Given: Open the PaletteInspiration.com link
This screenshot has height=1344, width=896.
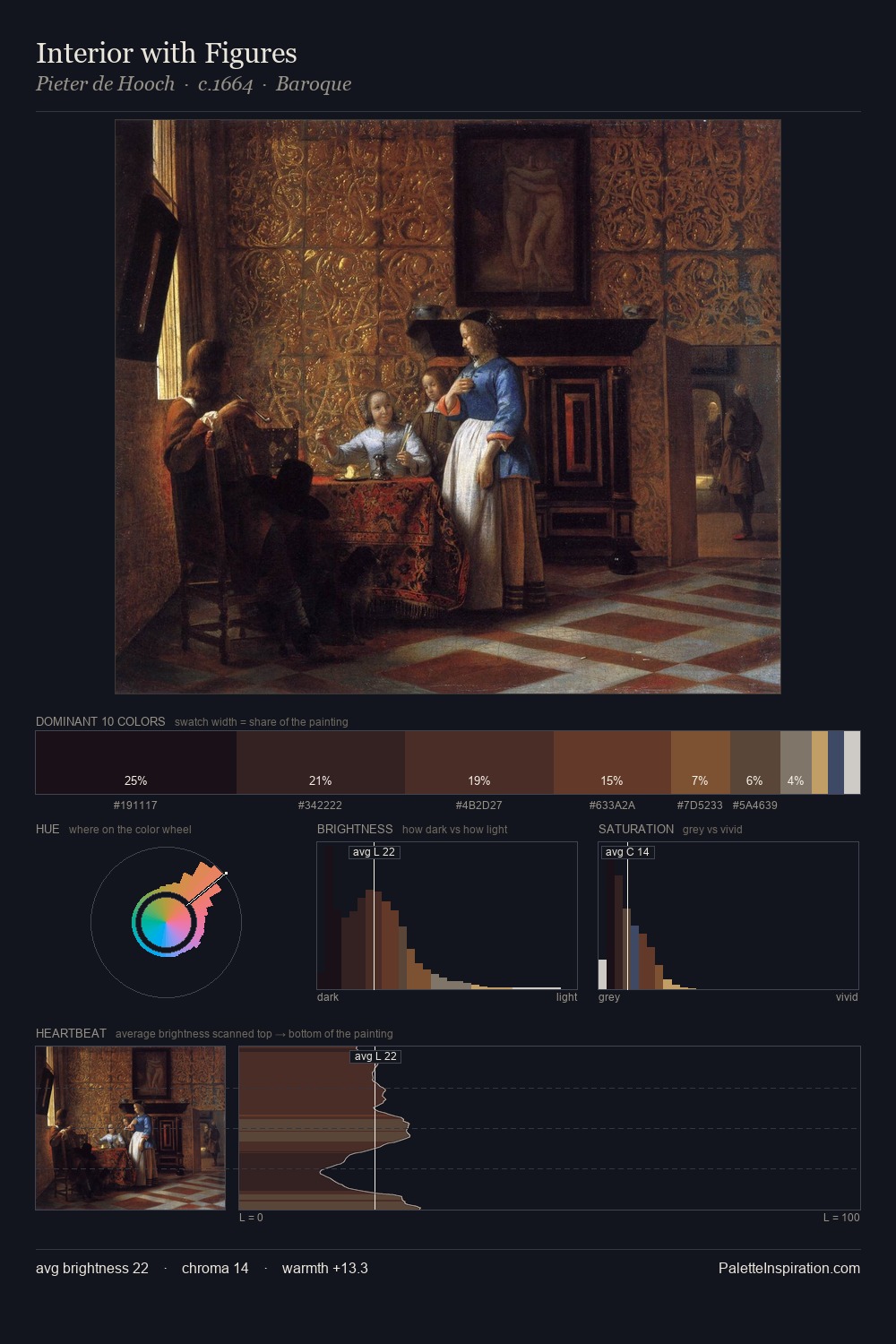Looking at the screenshot, I should 789,1269.
